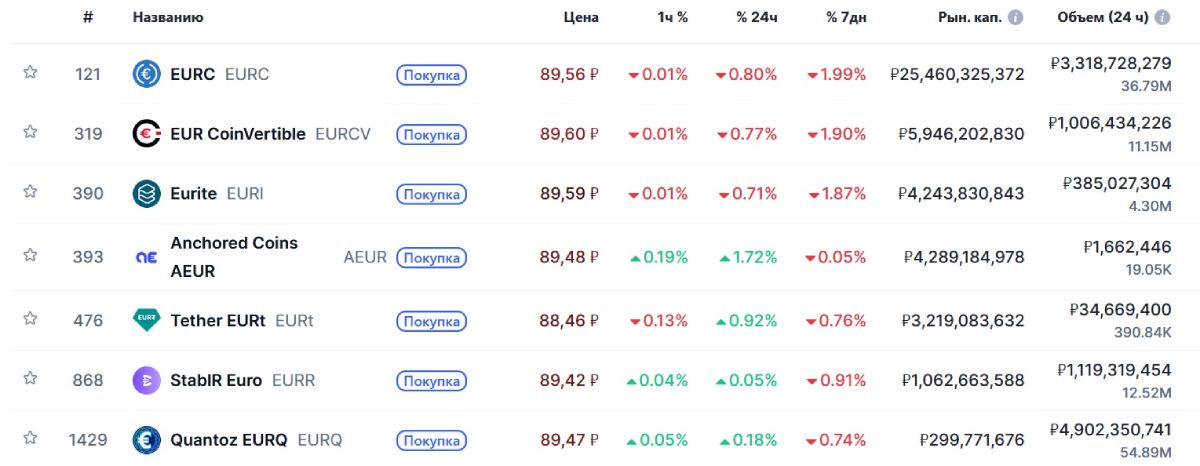Viewport: 1200px width, 466px height.
Task: Sort by % 7дн column header
Action: point(846,17)
